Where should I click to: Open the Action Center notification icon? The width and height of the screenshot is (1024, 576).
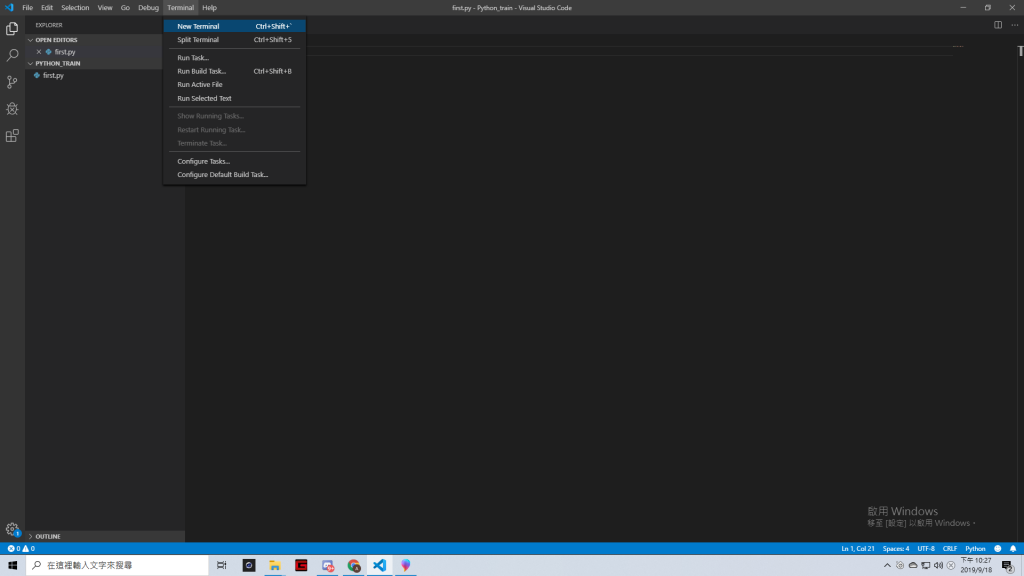pyautogui.click(x=1008, y=566)
